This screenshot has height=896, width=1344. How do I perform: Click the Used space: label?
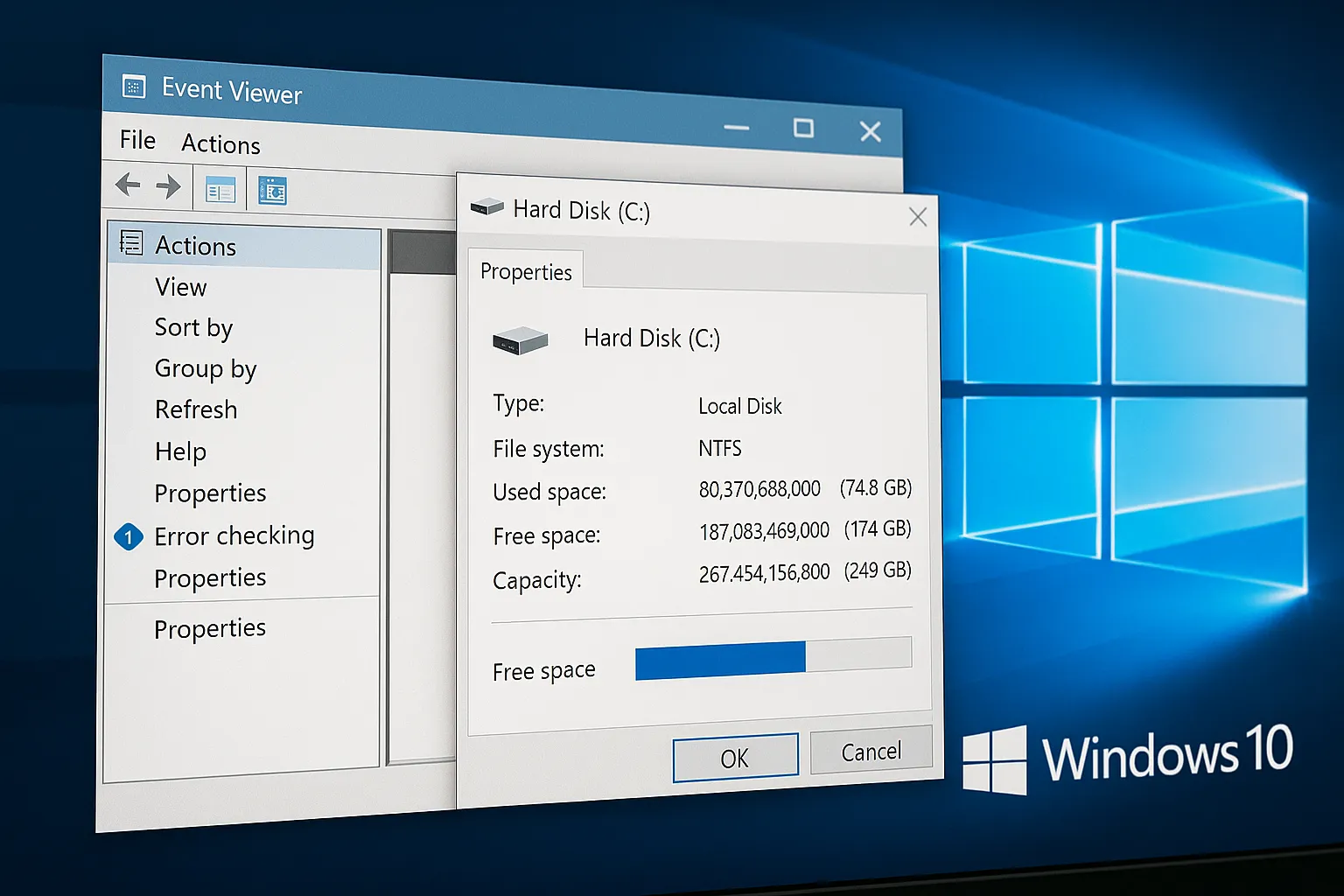point(549,492)
